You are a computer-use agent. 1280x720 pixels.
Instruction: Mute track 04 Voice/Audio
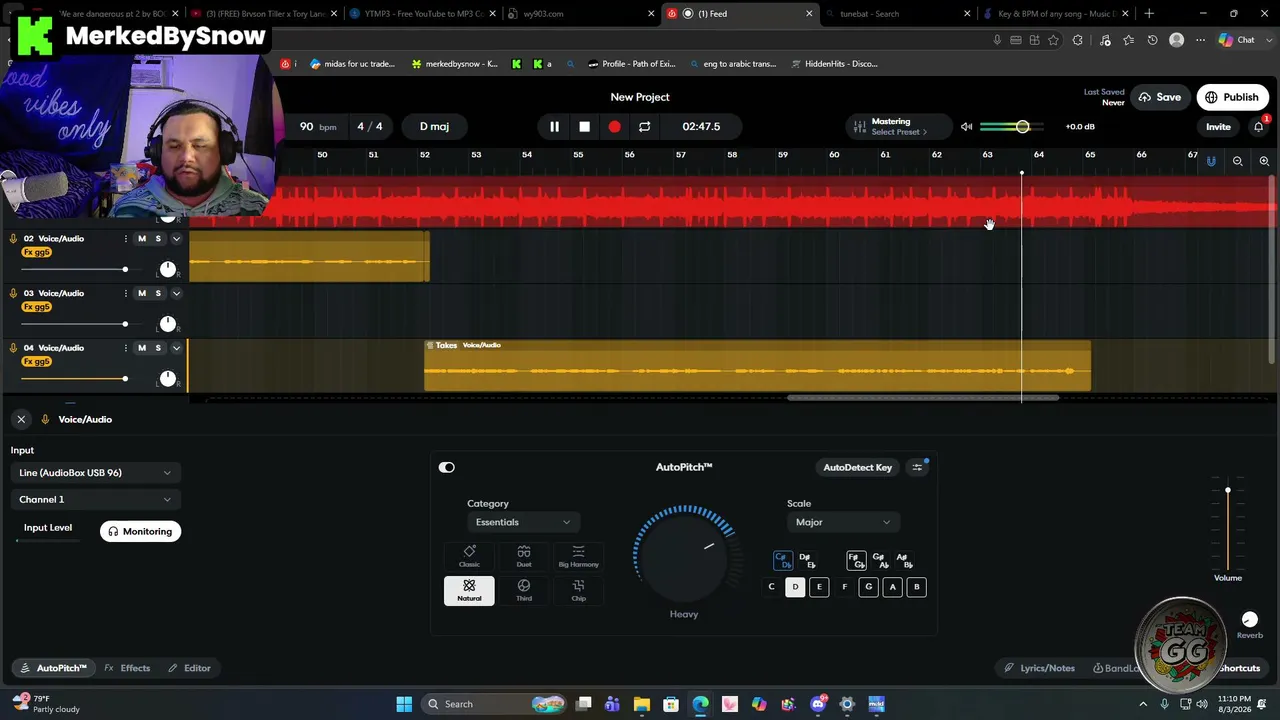(x=142, y=348)
